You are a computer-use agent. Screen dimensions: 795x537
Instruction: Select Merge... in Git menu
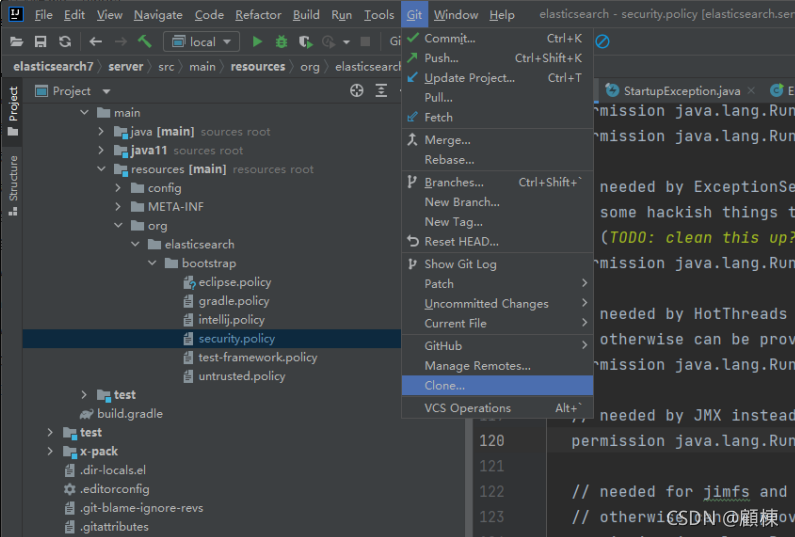tap(497, 140)
